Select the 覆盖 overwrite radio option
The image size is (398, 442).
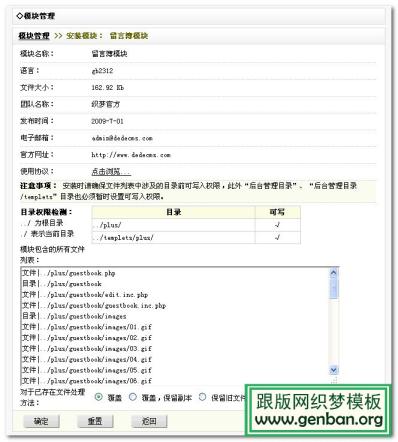pyautogui.click(x=98, y=397)
